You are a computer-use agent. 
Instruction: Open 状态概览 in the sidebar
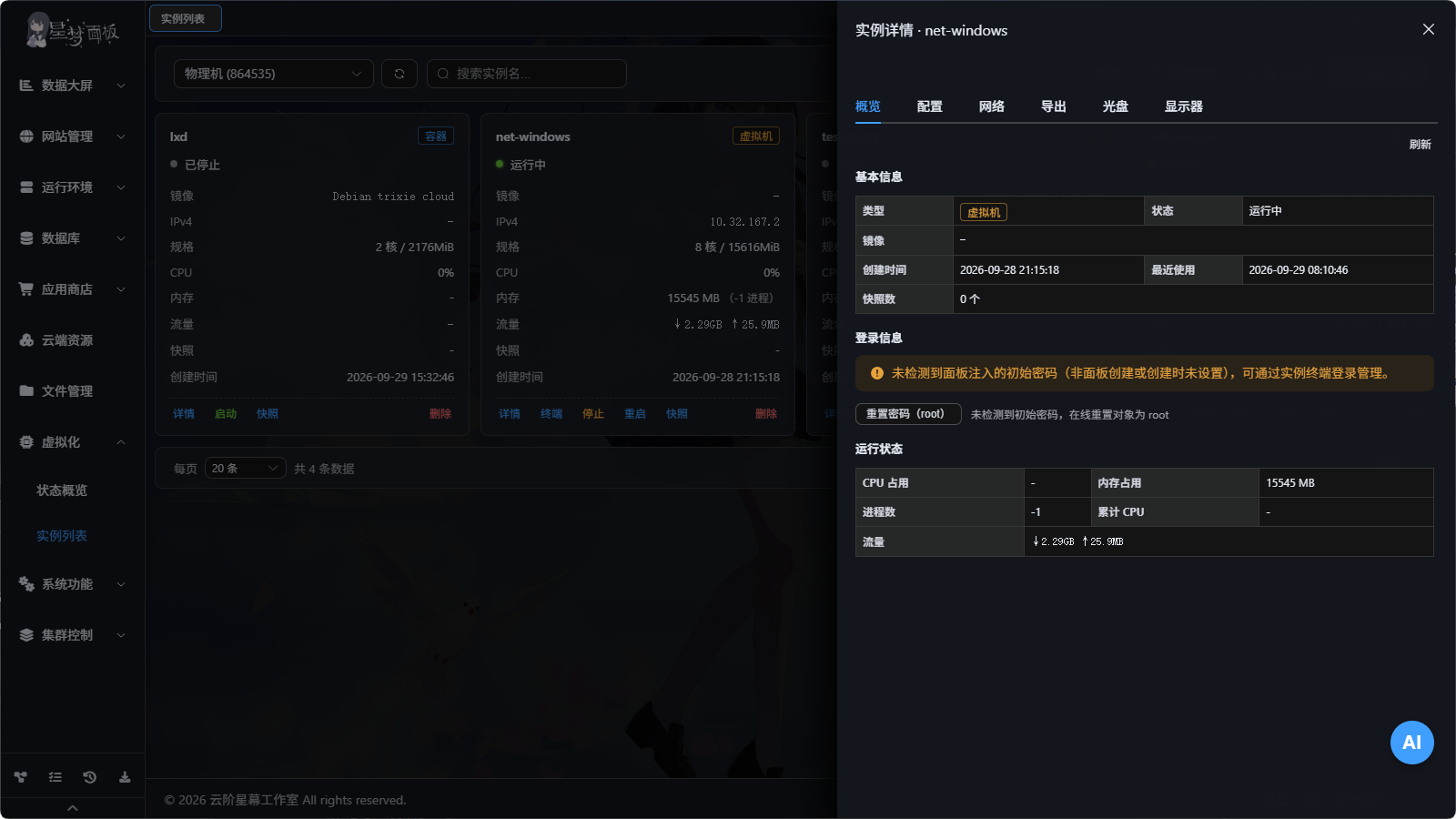(x=62, y=490)
